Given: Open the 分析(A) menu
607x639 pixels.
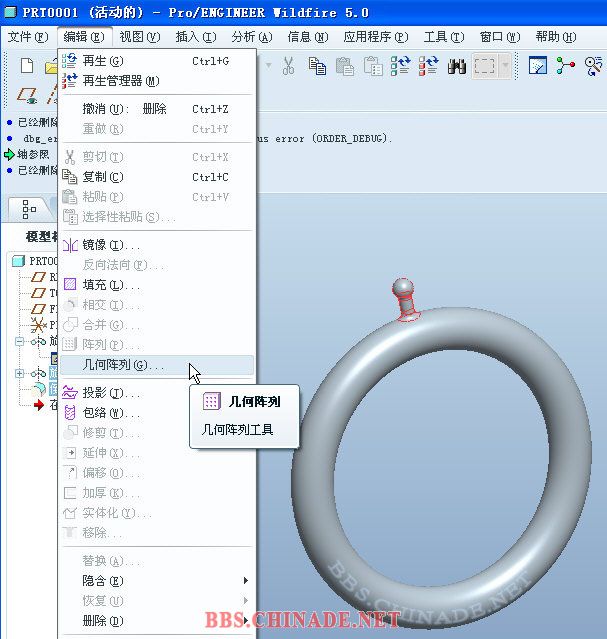Looking at the screenshot, I should 252,37.
